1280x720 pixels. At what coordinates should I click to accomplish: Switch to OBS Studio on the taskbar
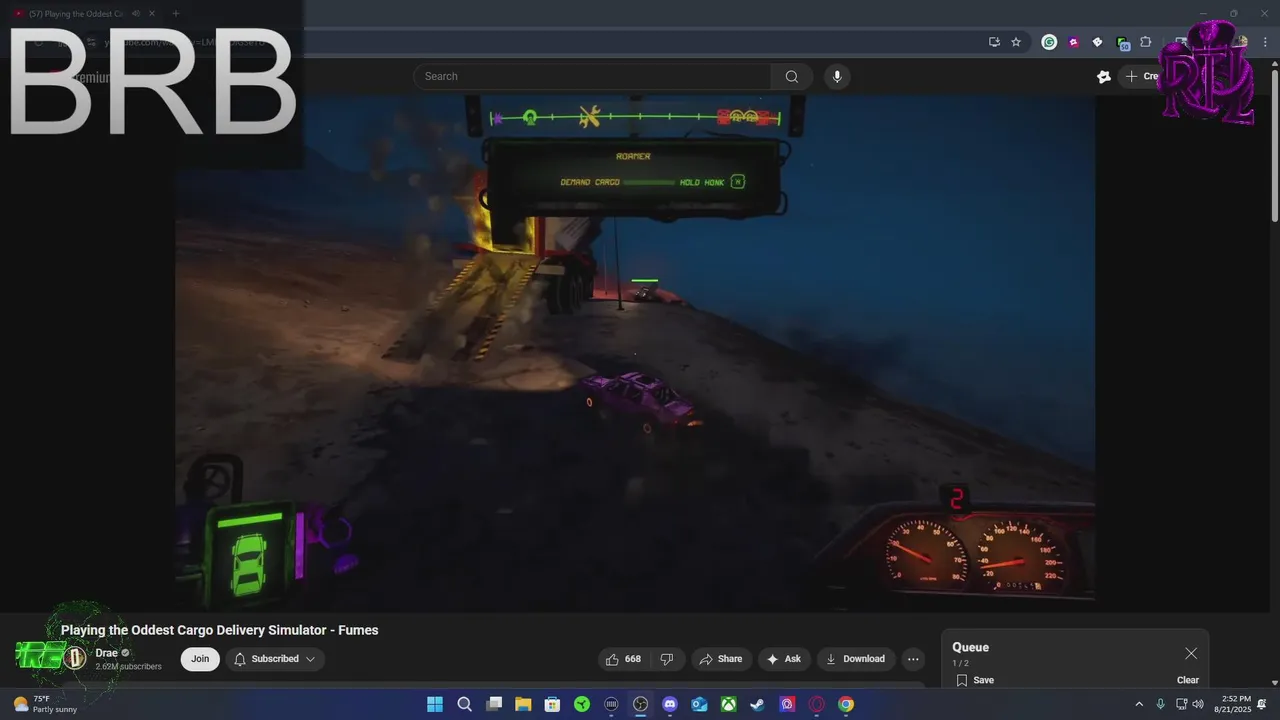[x=640, y=704]
